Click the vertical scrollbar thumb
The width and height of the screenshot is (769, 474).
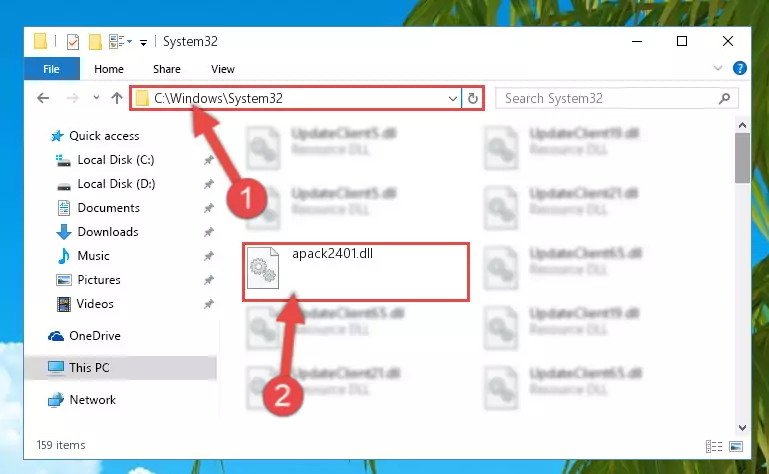(x=742, y=158)
